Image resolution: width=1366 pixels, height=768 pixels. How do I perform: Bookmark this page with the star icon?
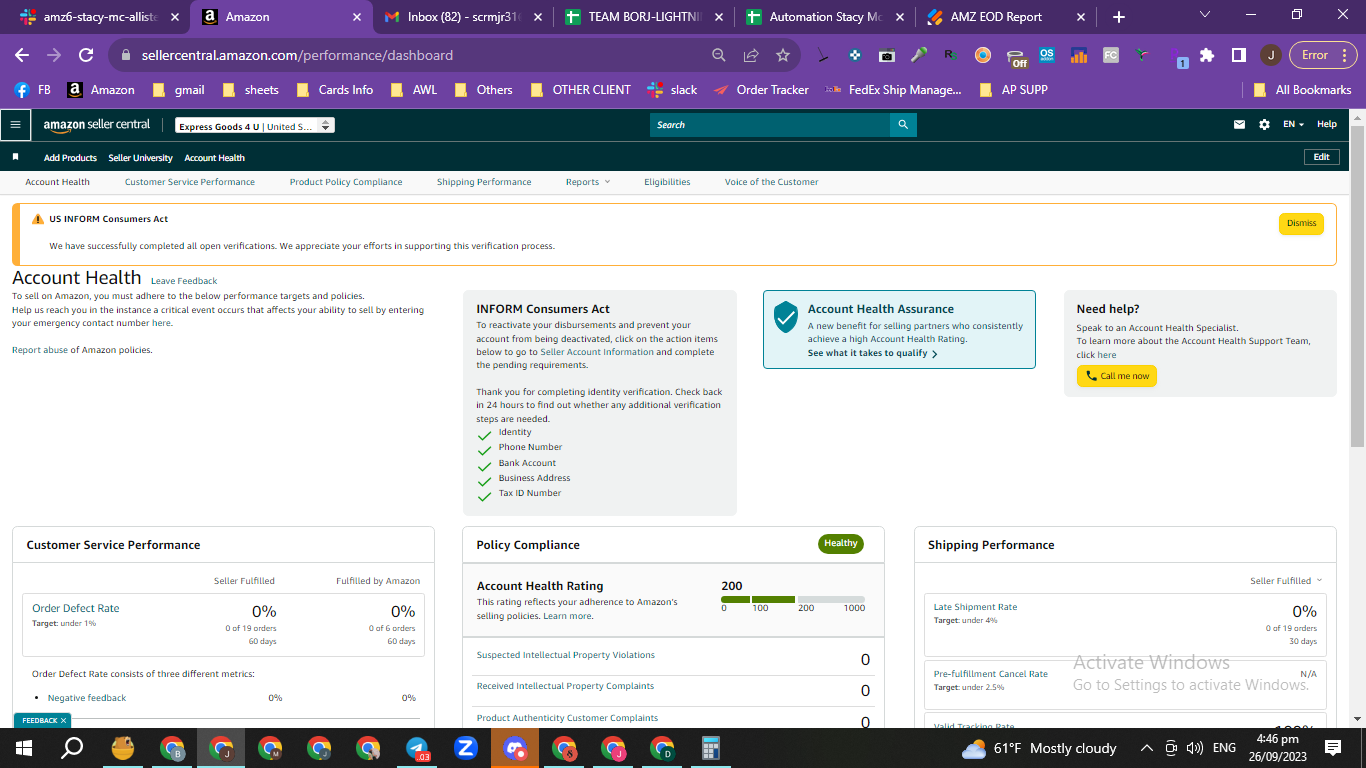click(x=783, y=55)
